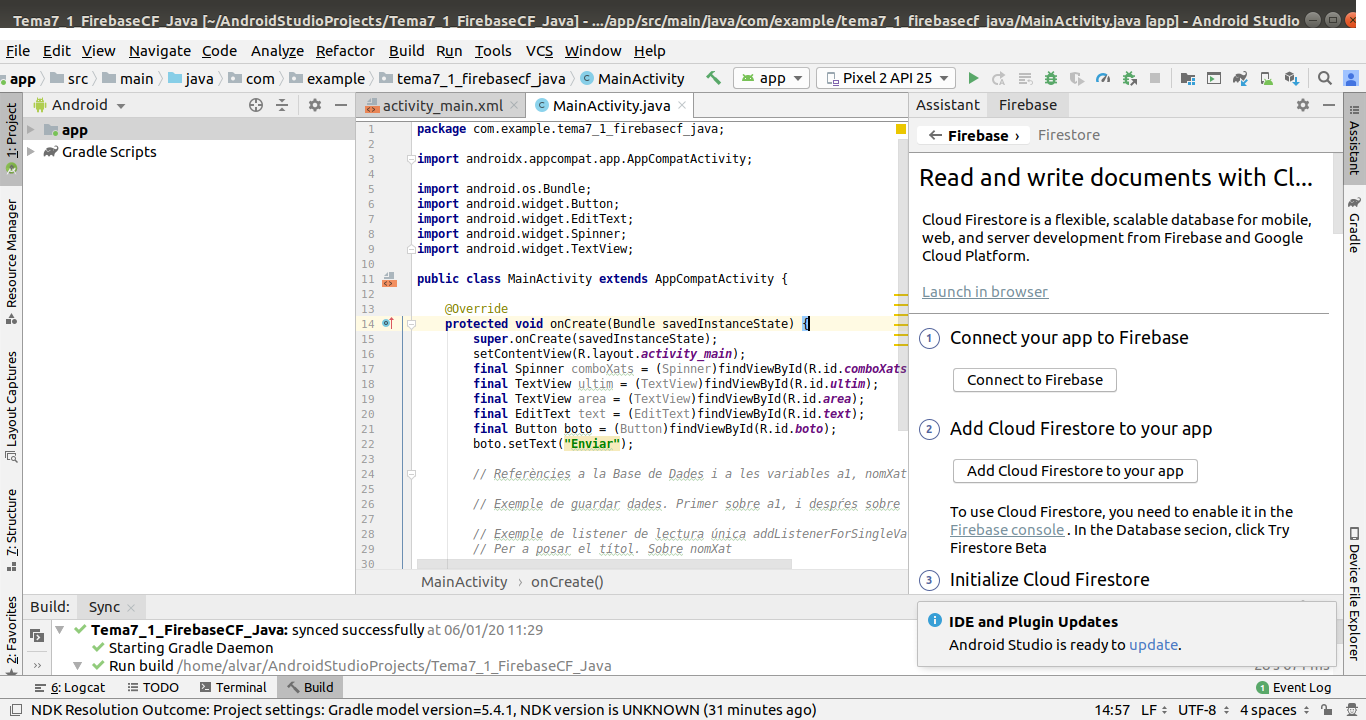
Task: Start debugging with the green bug icon
Action: [x=1051, y=78]
